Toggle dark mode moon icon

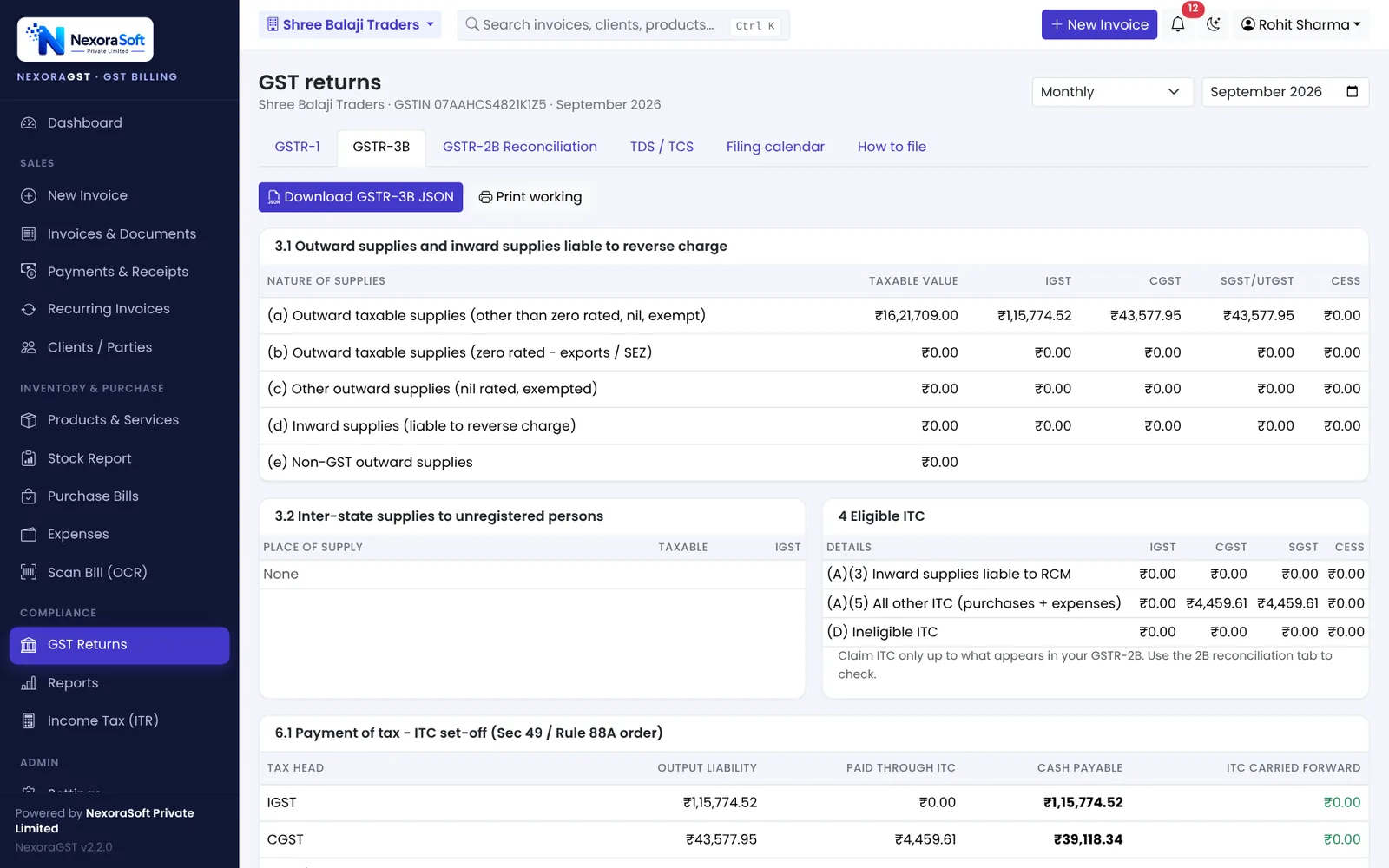tap(1214, 24)
